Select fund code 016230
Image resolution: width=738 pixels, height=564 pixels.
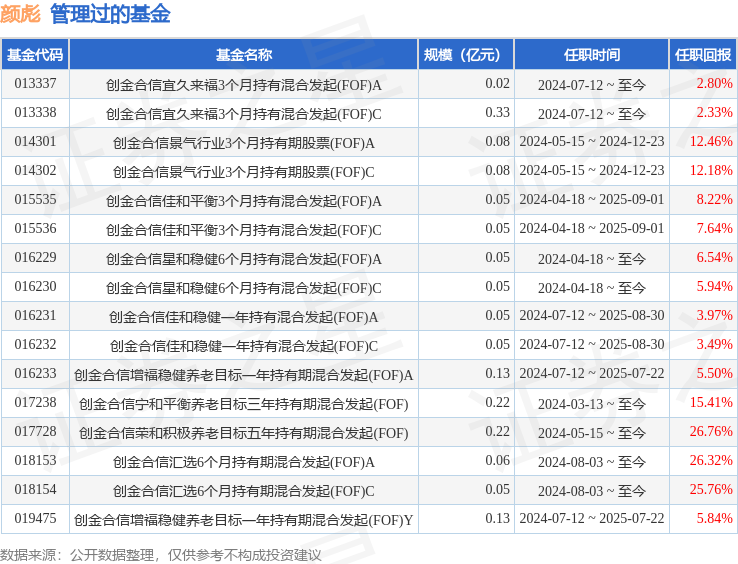coord(35,287)
